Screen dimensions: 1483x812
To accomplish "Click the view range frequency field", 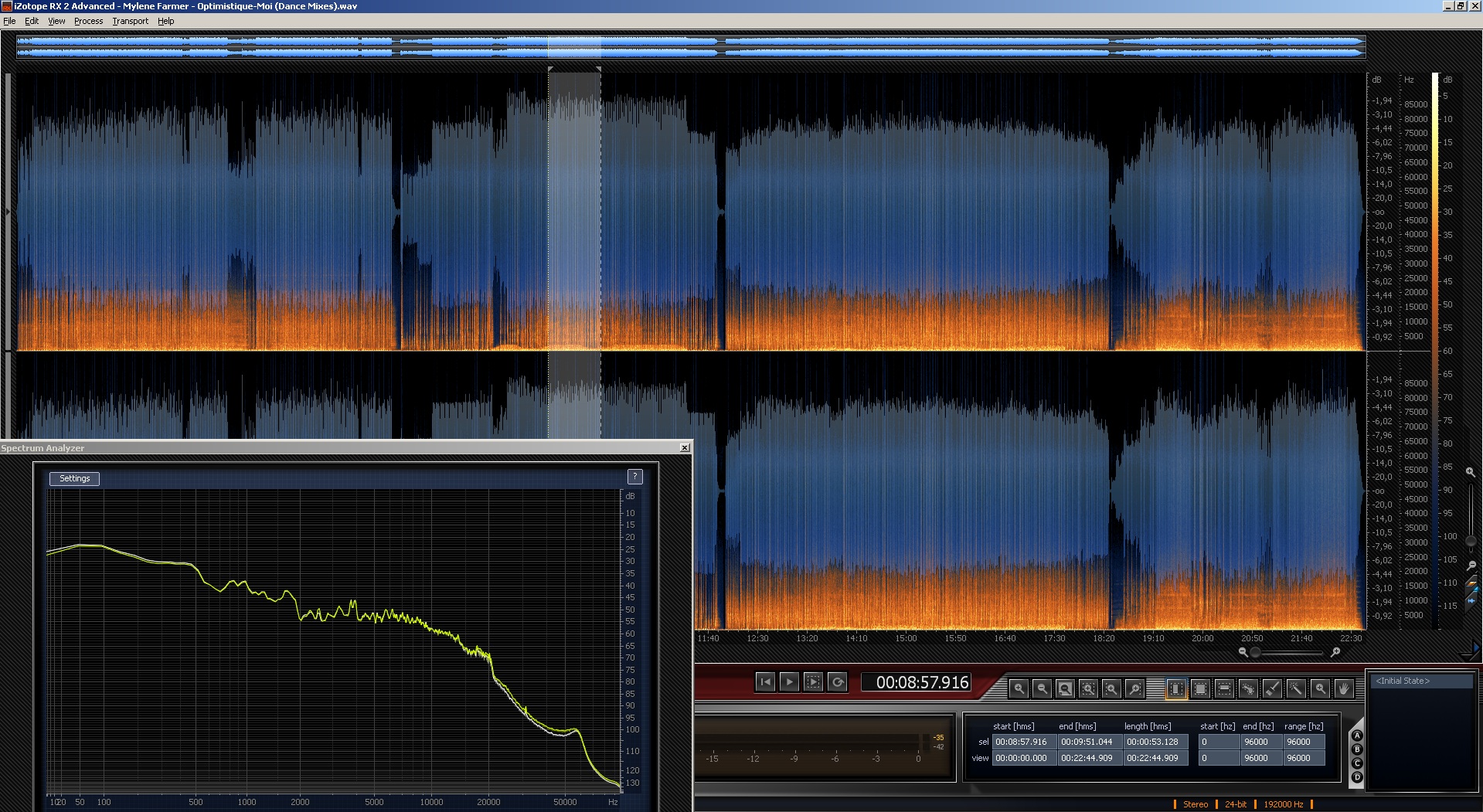I will tap(1304, 758).
